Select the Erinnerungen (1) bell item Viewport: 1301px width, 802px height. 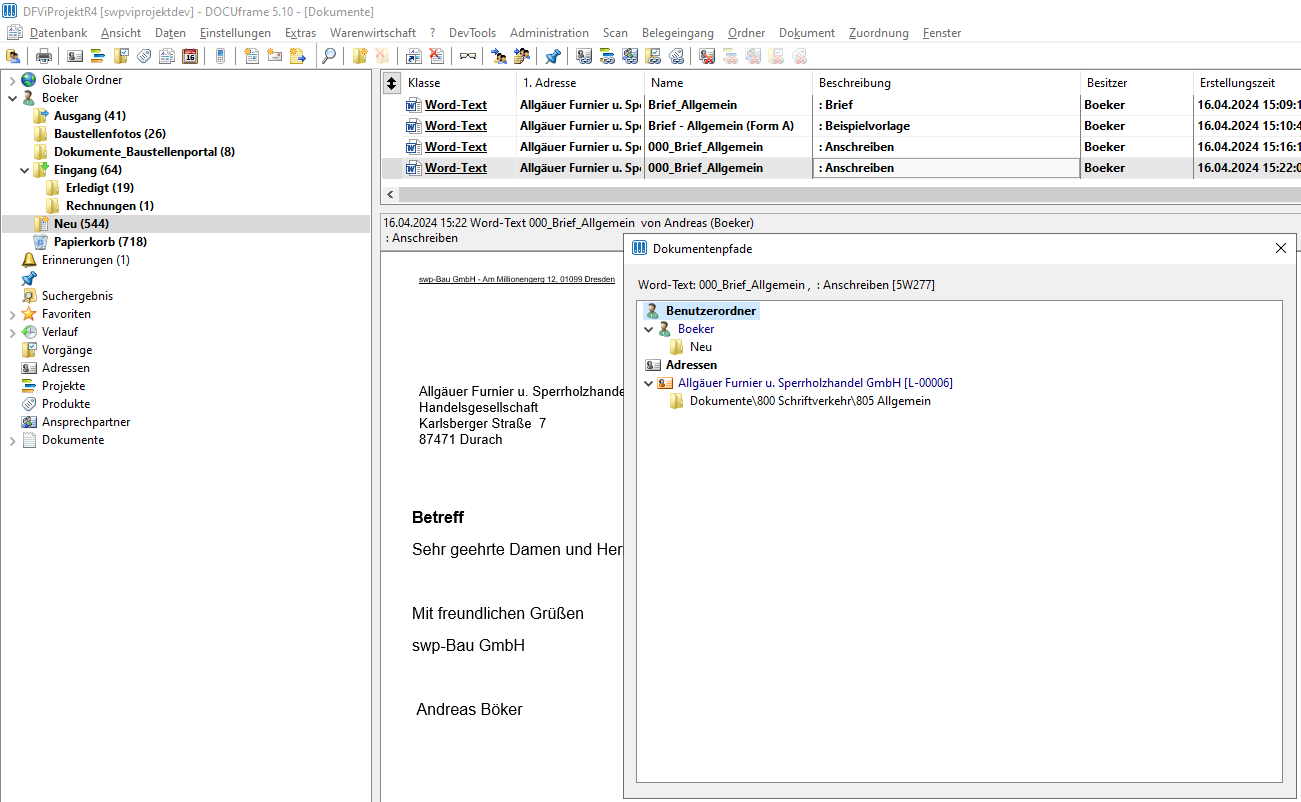click(76, 260)
